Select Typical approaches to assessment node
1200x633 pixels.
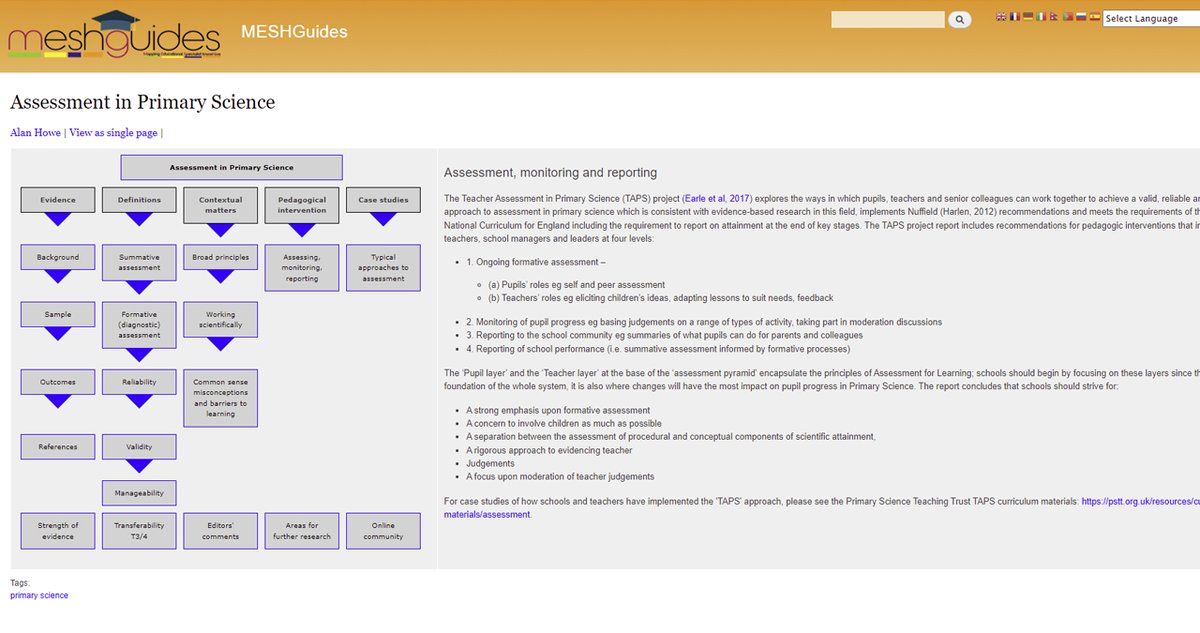coord(383,268)
